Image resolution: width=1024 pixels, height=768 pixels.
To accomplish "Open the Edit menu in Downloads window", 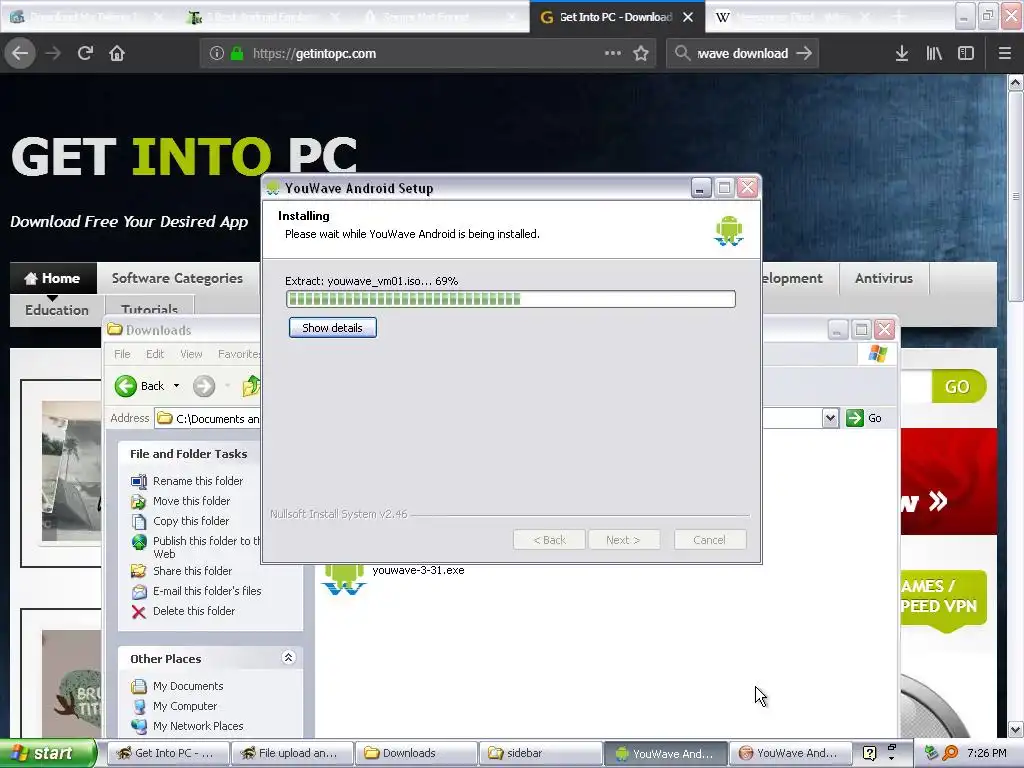I will (x=155, y=354).
